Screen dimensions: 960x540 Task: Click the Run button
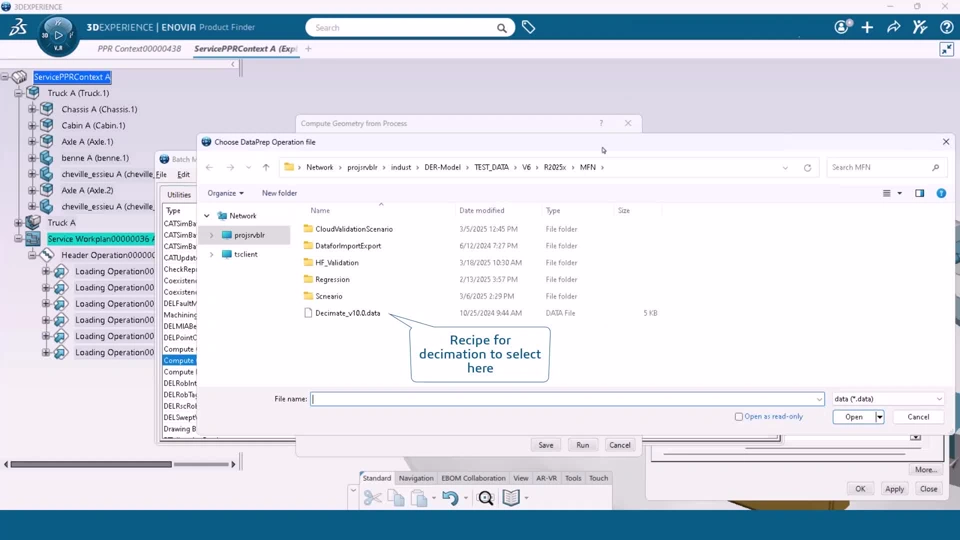point(582,445)
